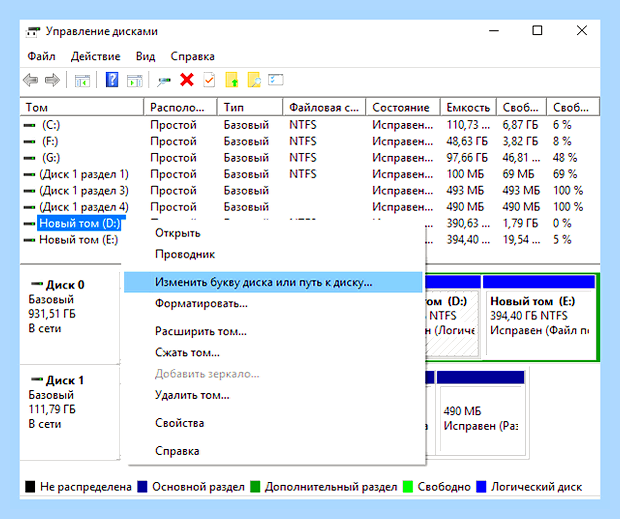Click the 69 МБ free space cell
Screen dimensions: 620x519
518,174
